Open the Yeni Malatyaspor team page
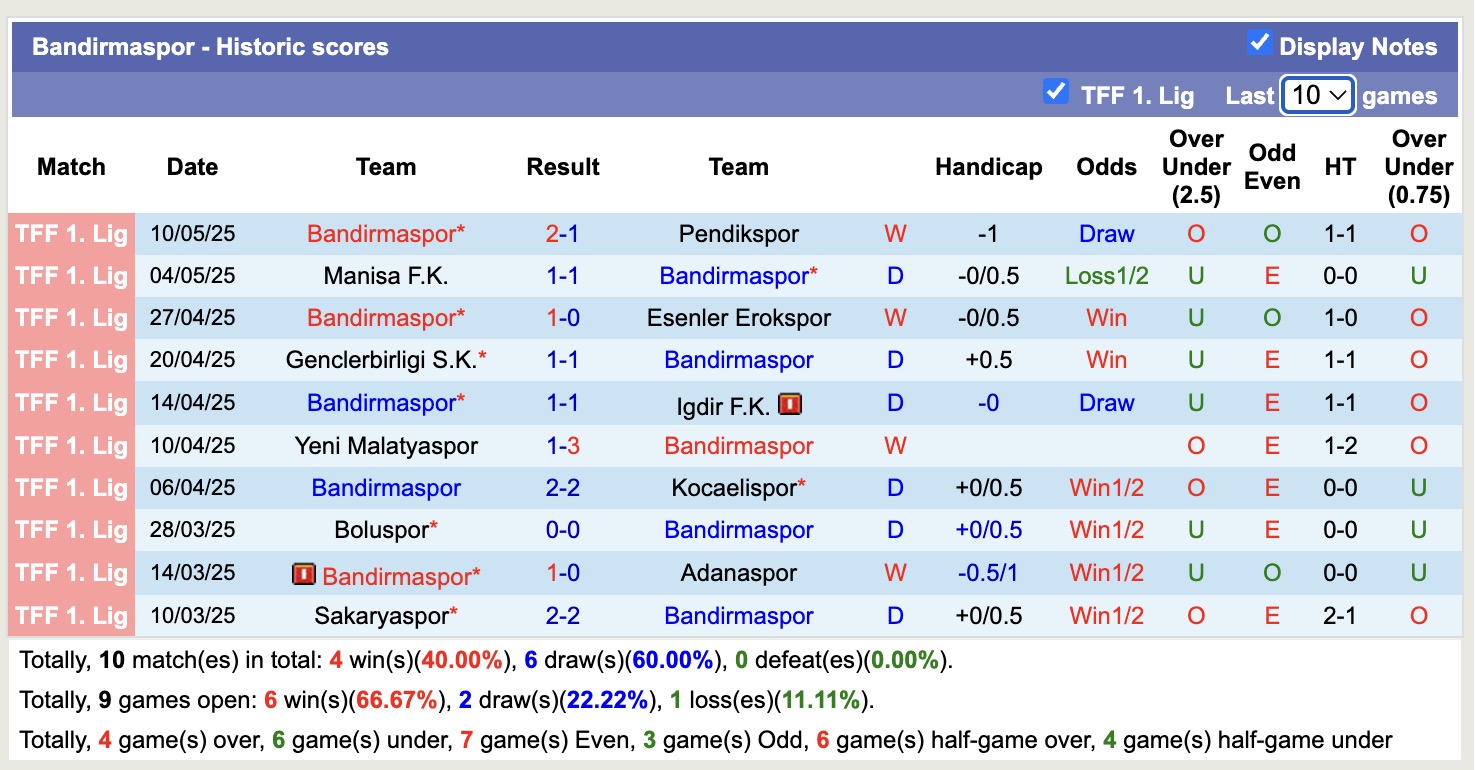Screen dimensions: 1476x770 385,446
